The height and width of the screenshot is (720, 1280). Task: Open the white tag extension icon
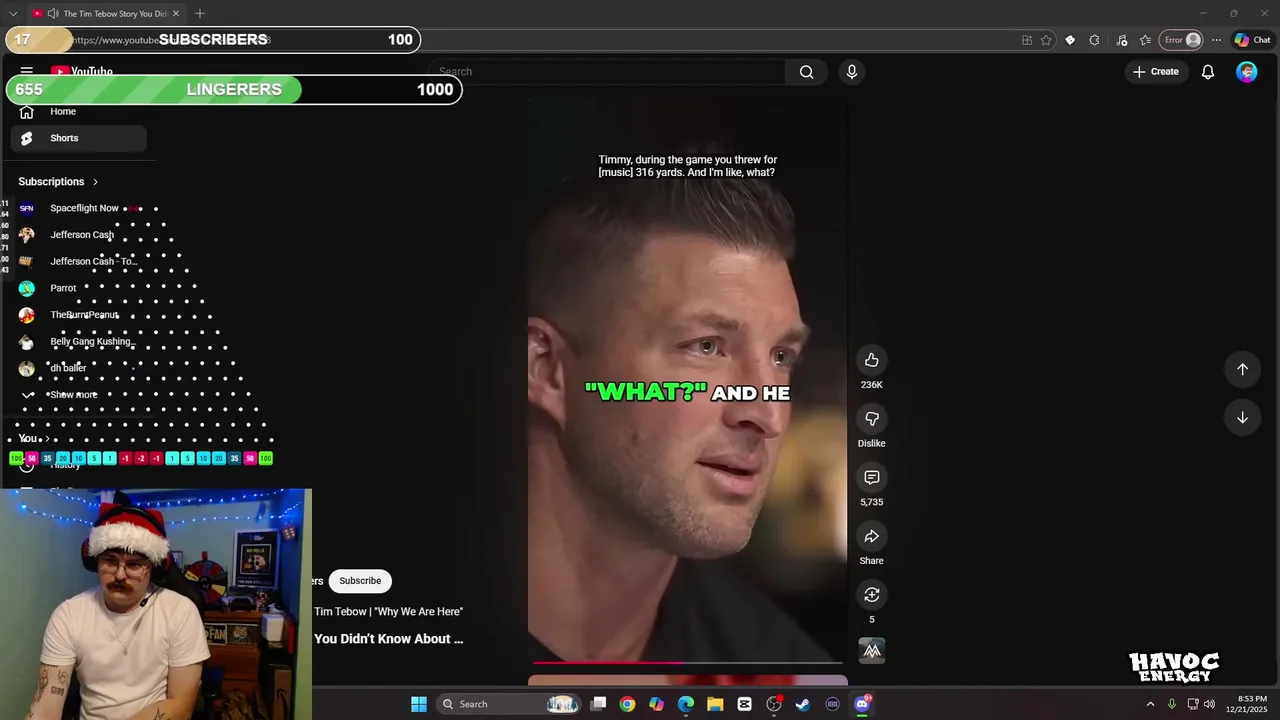1070,40
